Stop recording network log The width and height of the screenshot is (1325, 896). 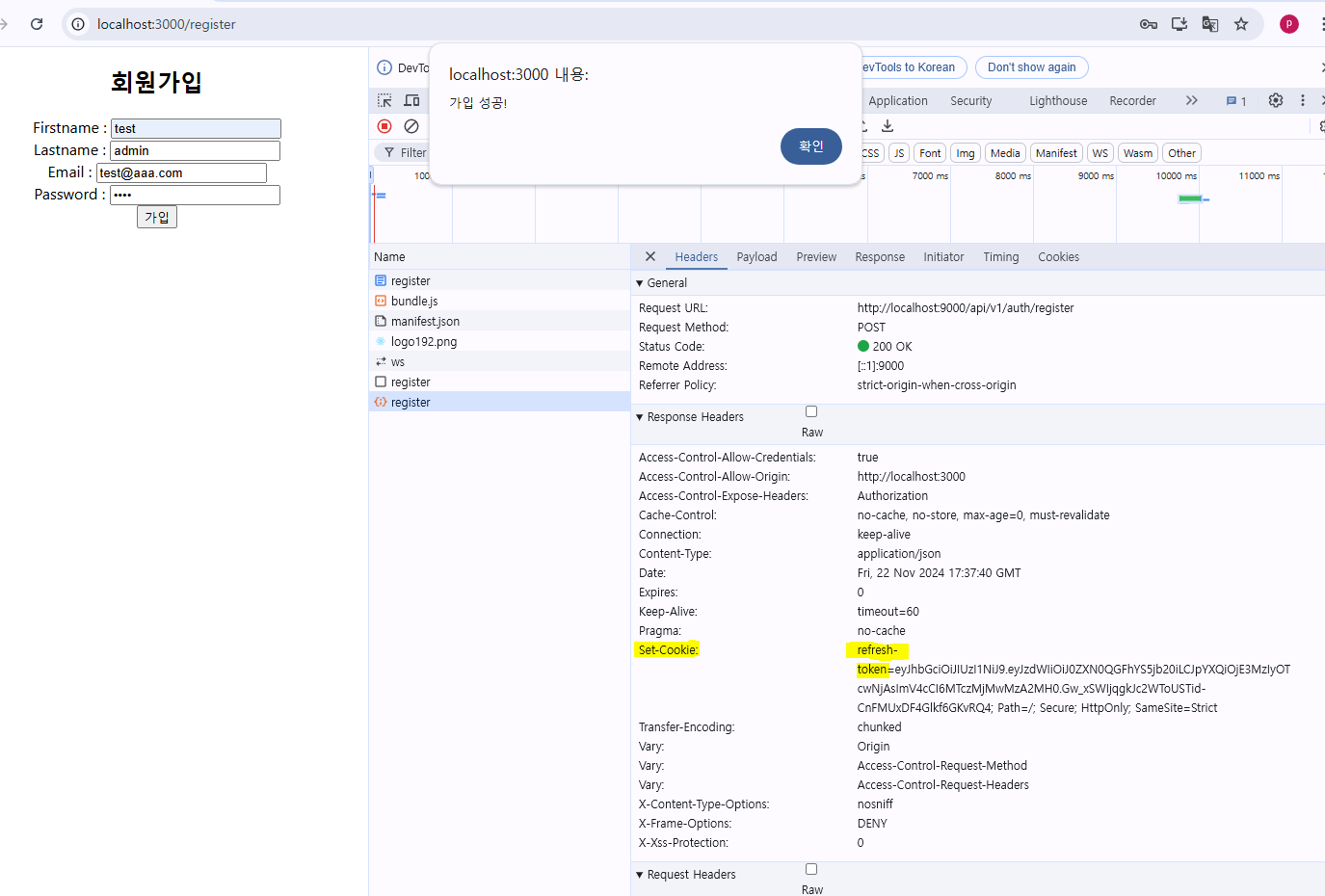384,126
